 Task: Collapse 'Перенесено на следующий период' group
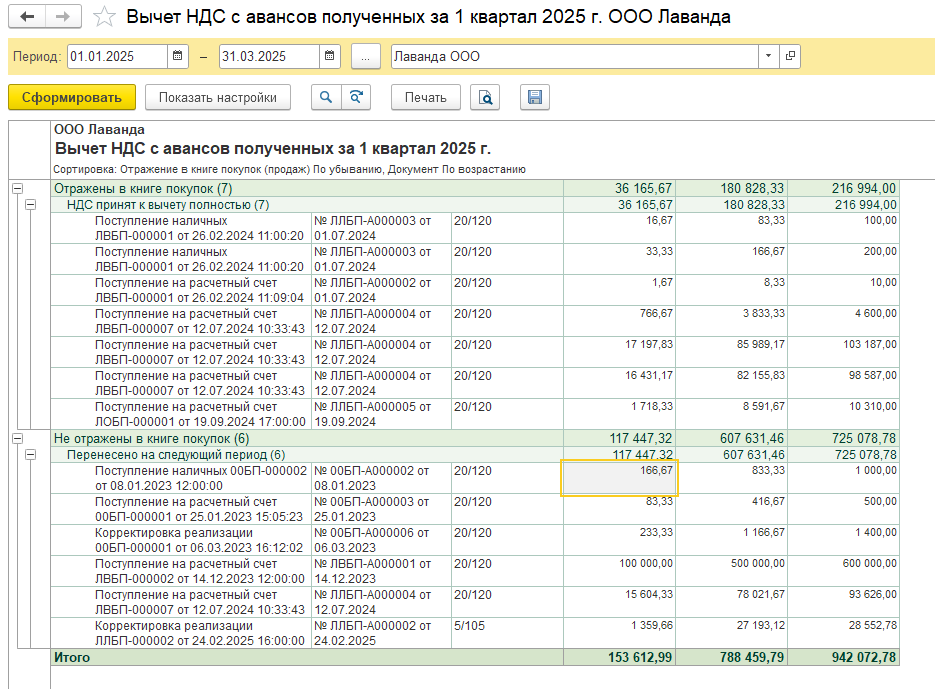[x=30, y=454]
